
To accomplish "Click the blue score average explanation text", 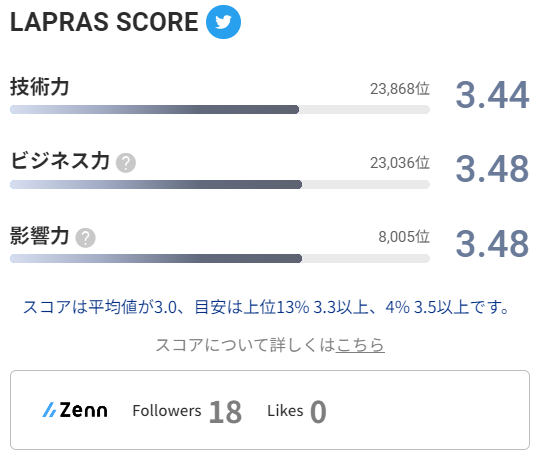I will click(x=267, y=308).
